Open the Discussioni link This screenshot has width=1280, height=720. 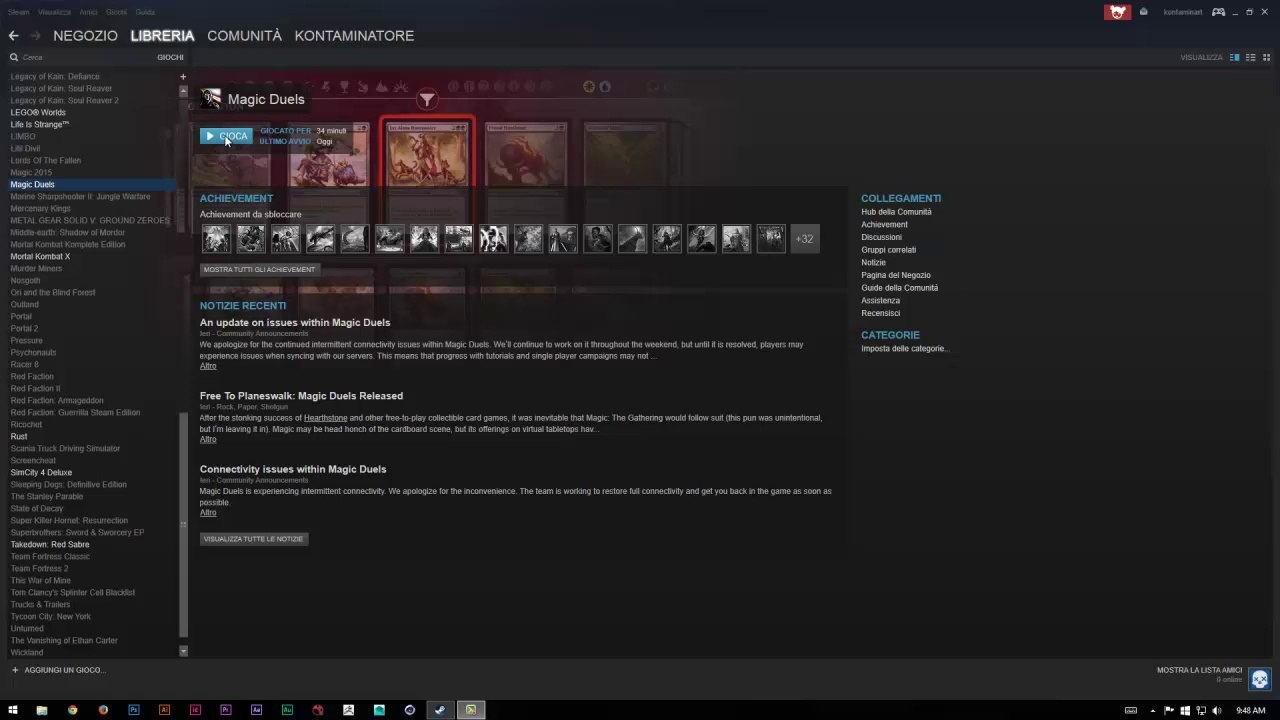(x=881, y=237)
